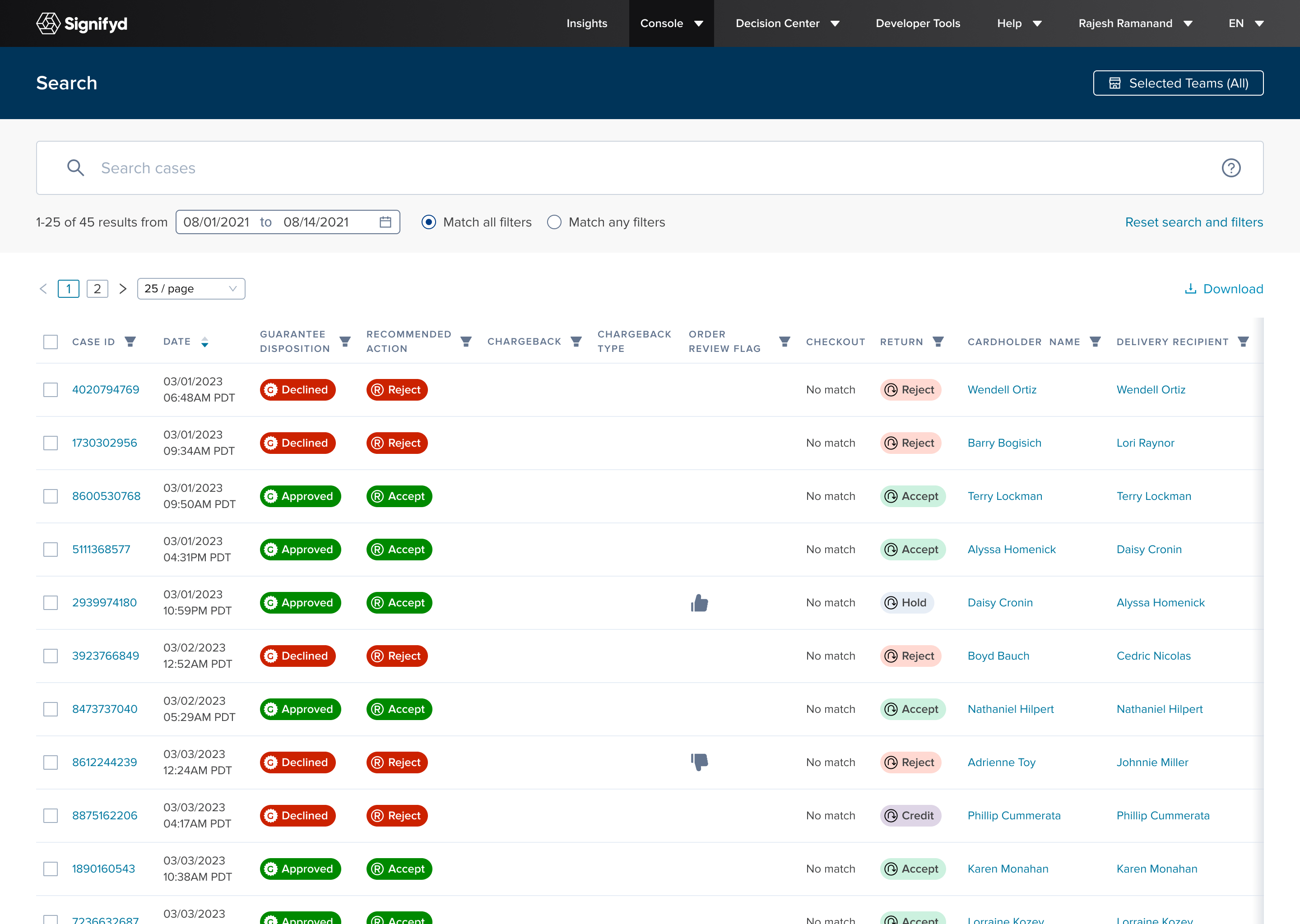The height and width of the screenshot is (924, 1300).
Task: Click into the Search cases field
Action: coord(650,168)
